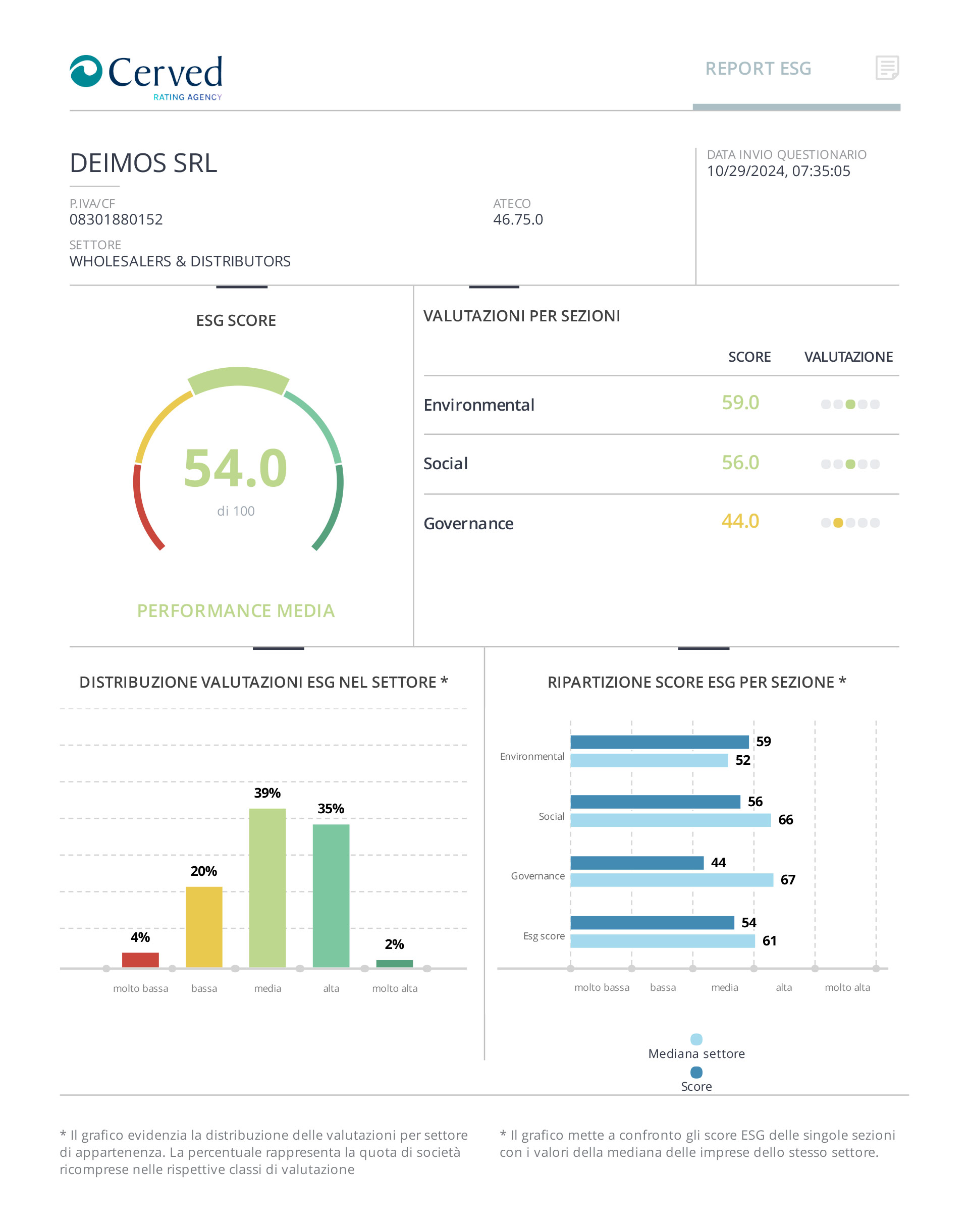
Task: Click the Social score bar valued 56
Action: point(656,802)
